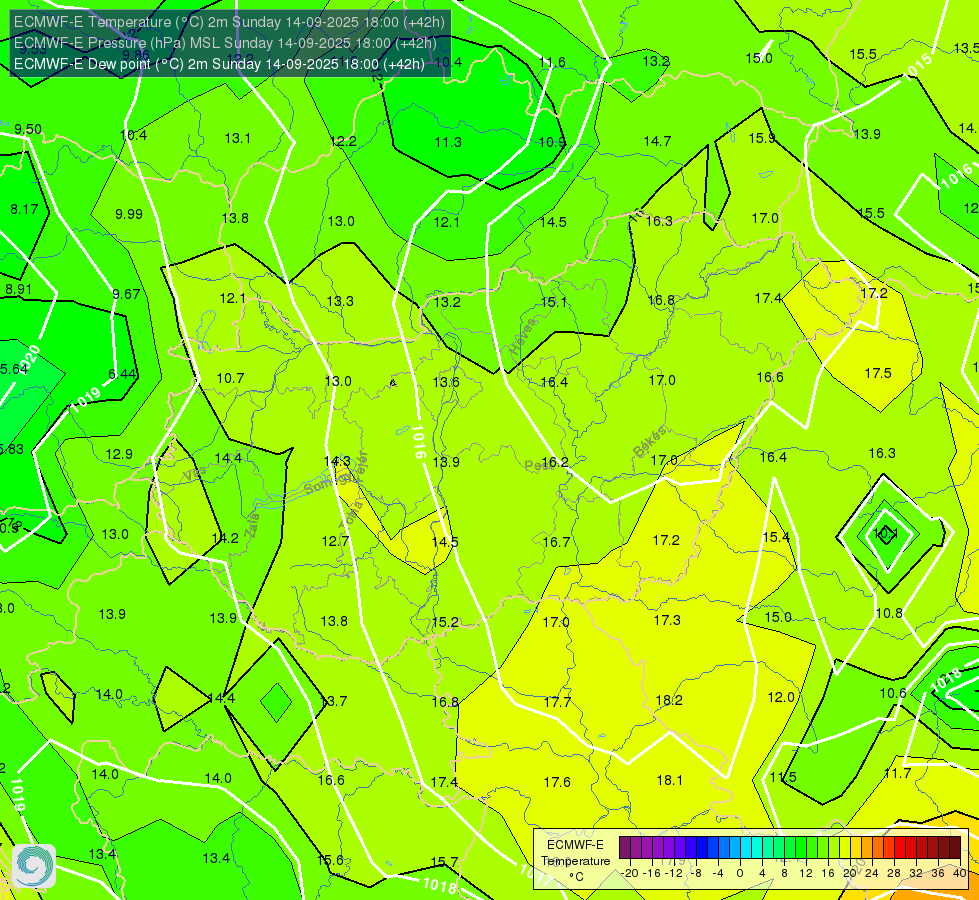Click the 10.7 temperature value
Viewport: 979px width, 900px height.
click(230, 378)
